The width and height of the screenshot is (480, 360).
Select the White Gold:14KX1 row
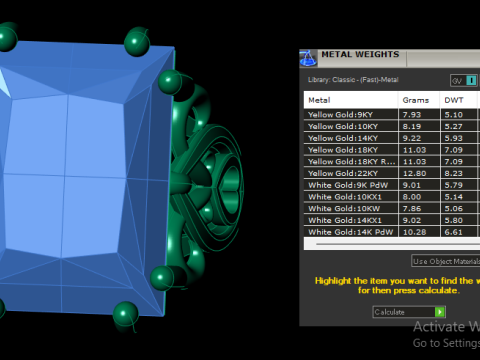click(392, 220)
